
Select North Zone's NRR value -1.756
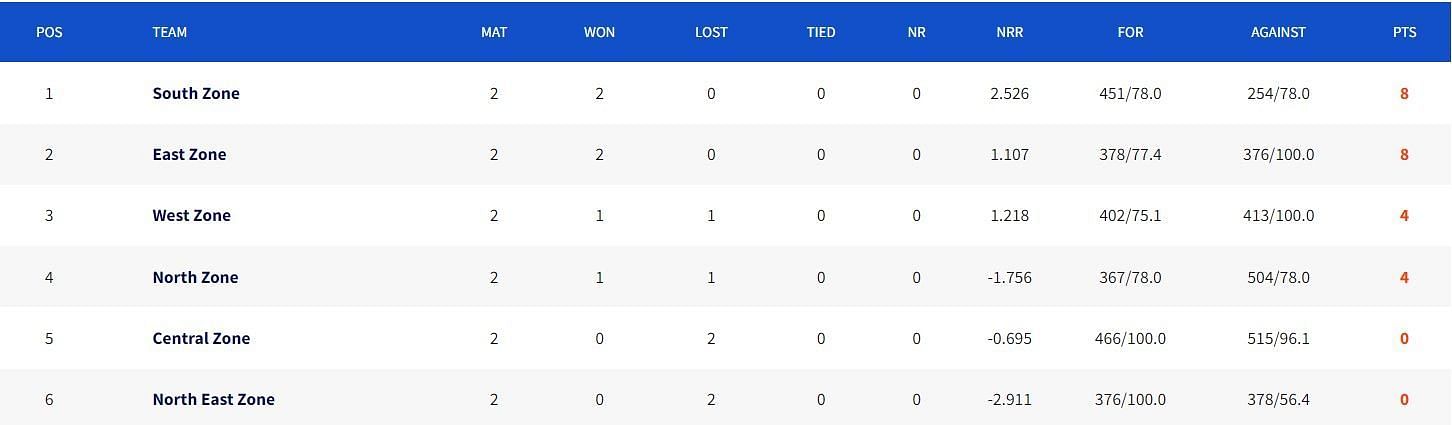1009,277
